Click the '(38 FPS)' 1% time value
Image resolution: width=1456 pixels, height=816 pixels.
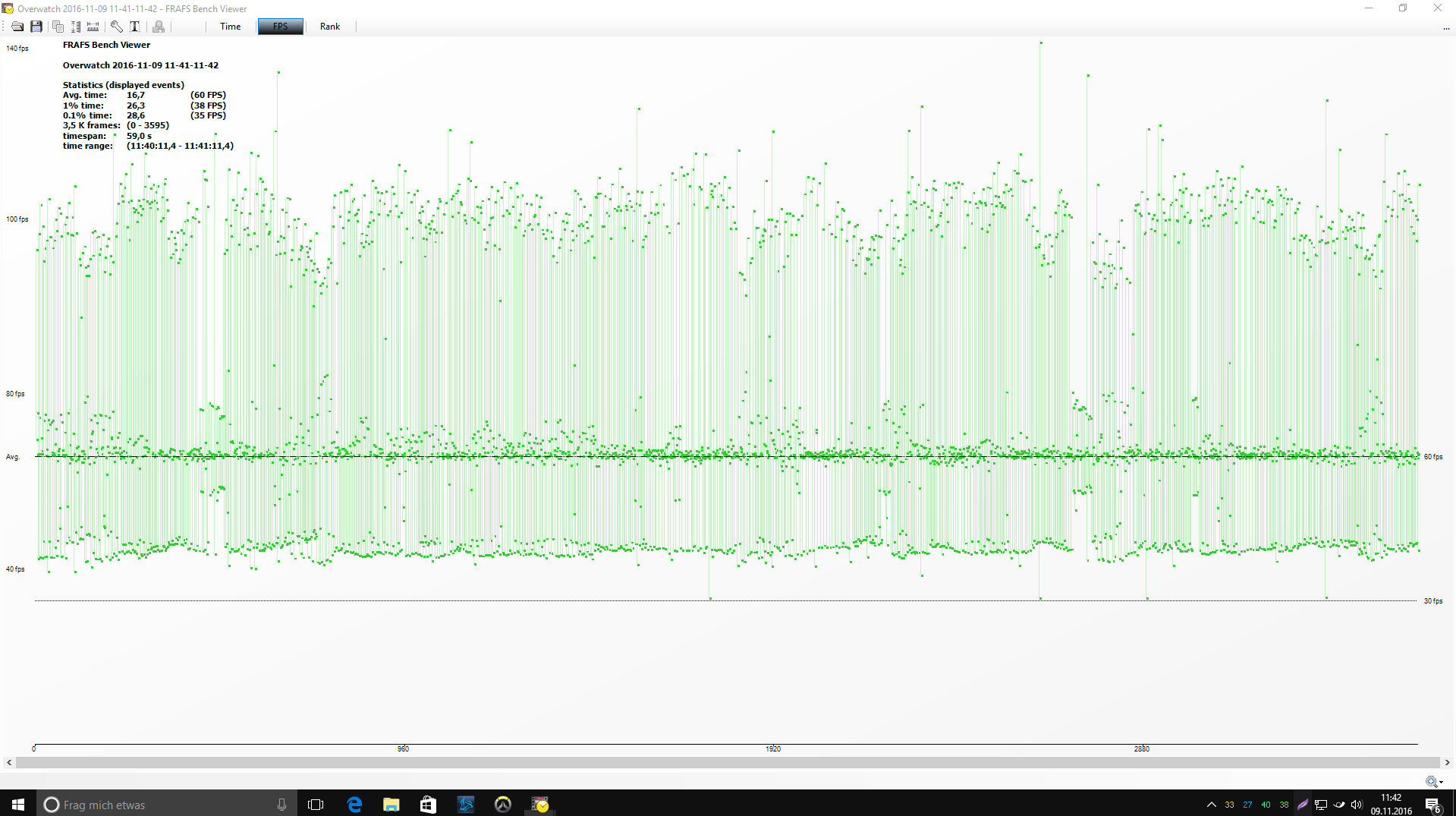(208, 106)
